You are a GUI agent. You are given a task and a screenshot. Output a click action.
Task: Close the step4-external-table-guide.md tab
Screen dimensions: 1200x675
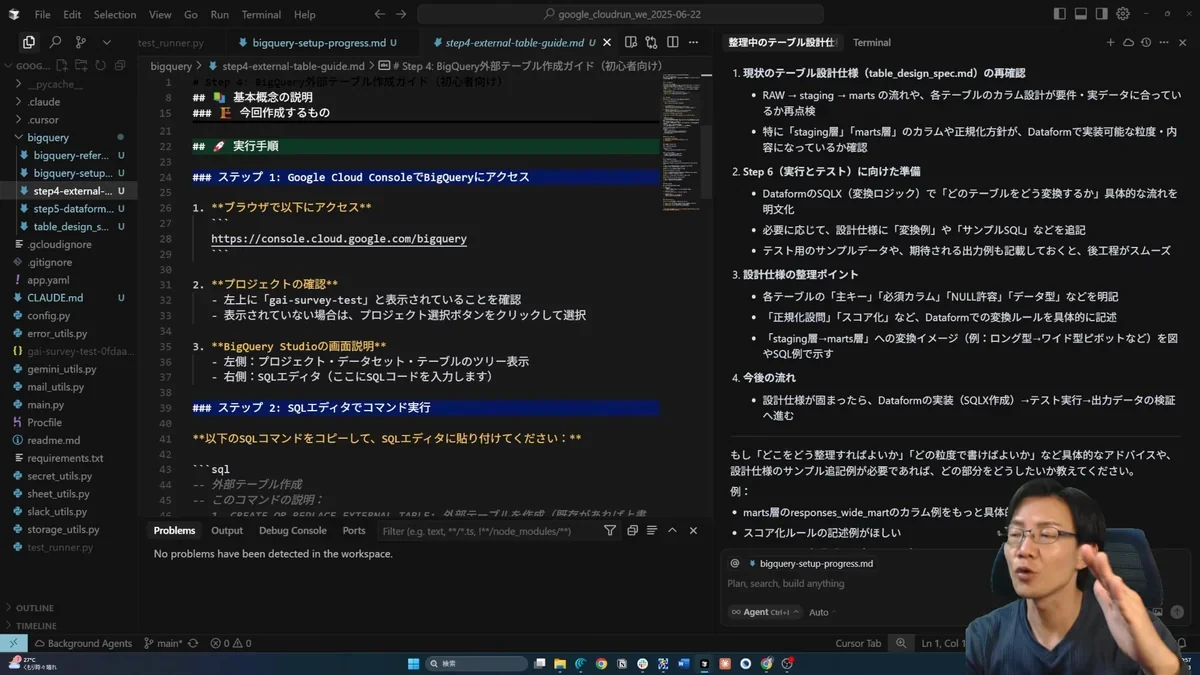pyautogui.click(x=606, y=43)
